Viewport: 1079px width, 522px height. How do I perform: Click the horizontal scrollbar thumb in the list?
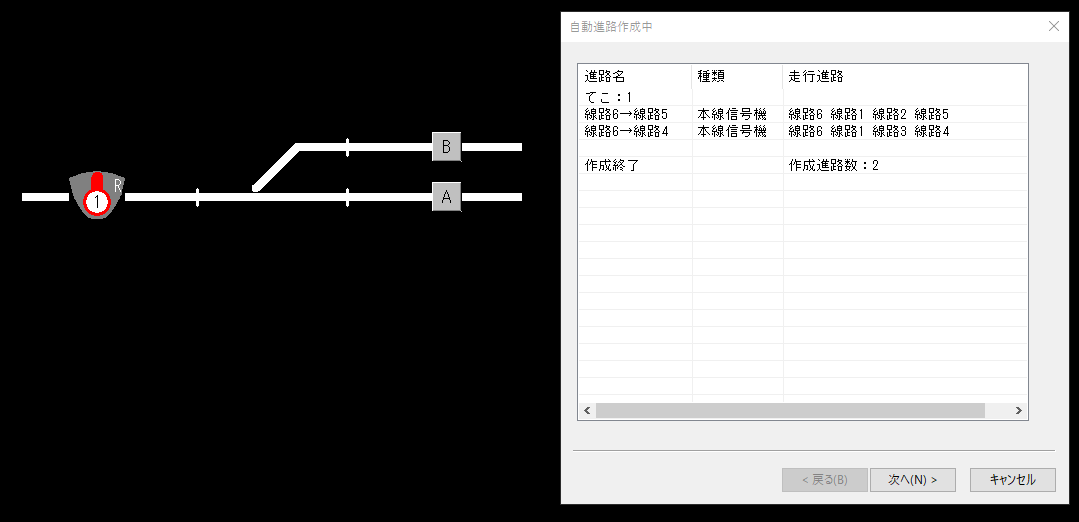790,411
